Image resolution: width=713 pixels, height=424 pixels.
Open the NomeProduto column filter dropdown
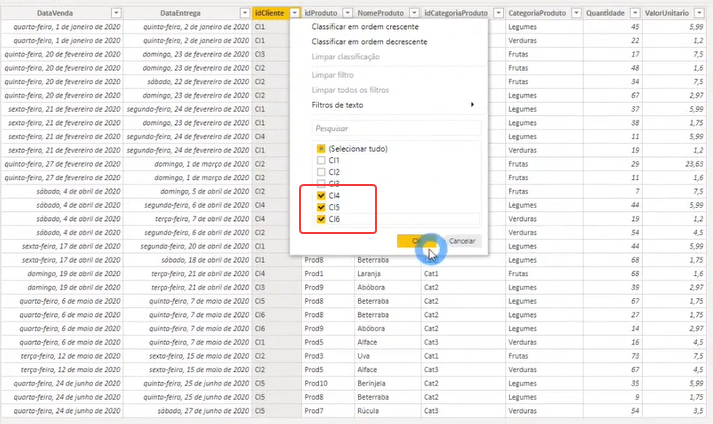tap(414, 13)
